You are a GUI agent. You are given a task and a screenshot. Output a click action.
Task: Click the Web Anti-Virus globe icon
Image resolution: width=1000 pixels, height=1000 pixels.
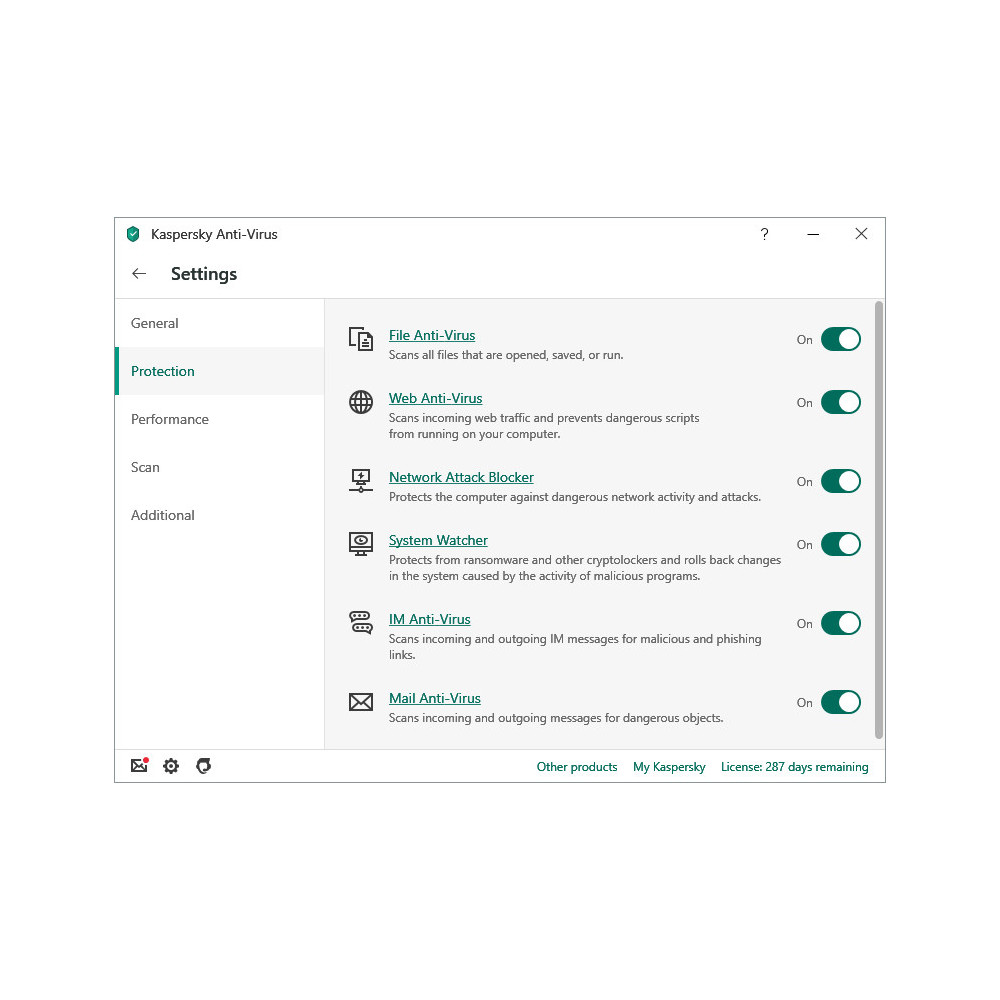361,402
